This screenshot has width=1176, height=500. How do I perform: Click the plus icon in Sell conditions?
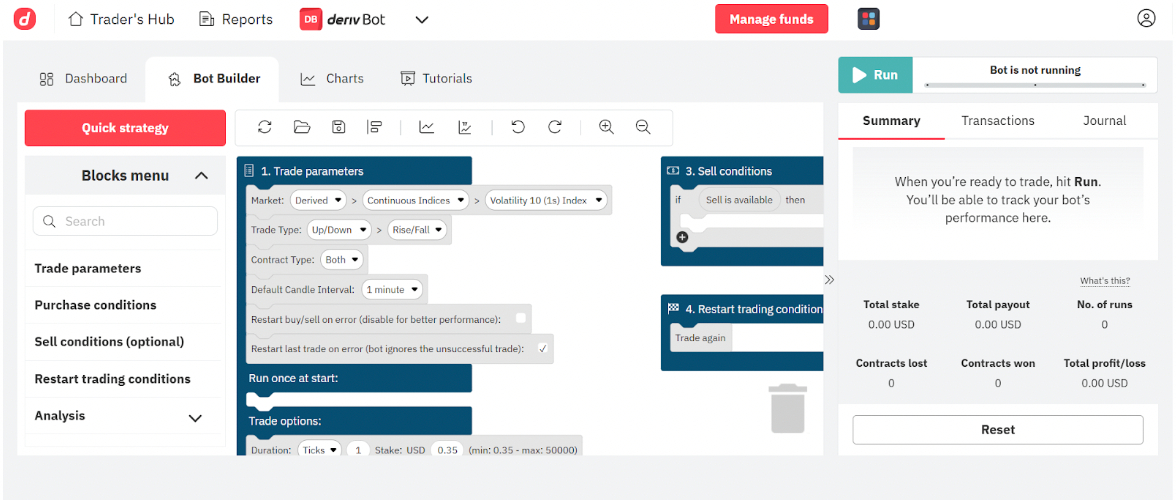(682, 238)
